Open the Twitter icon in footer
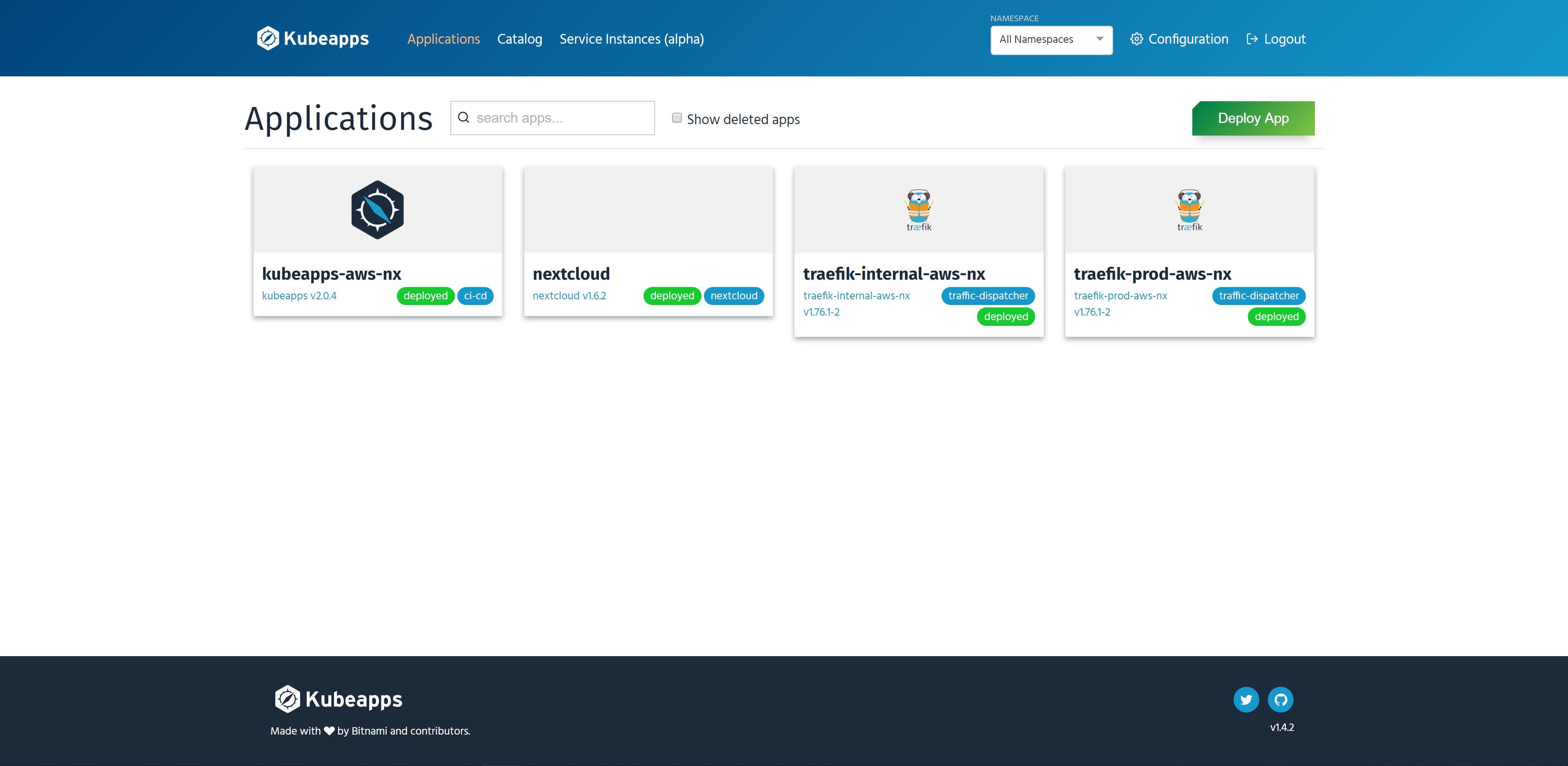1568x766 pixels. [x=1245, y=699]
